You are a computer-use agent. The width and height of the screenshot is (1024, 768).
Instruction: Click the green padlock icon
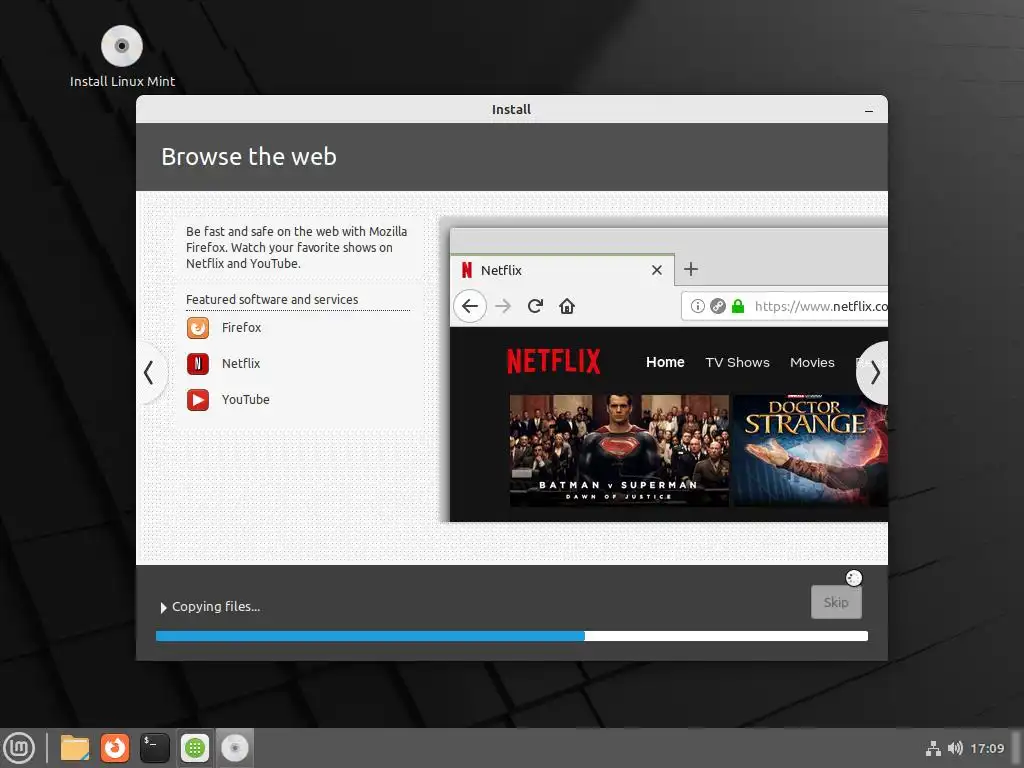[738, 306]
